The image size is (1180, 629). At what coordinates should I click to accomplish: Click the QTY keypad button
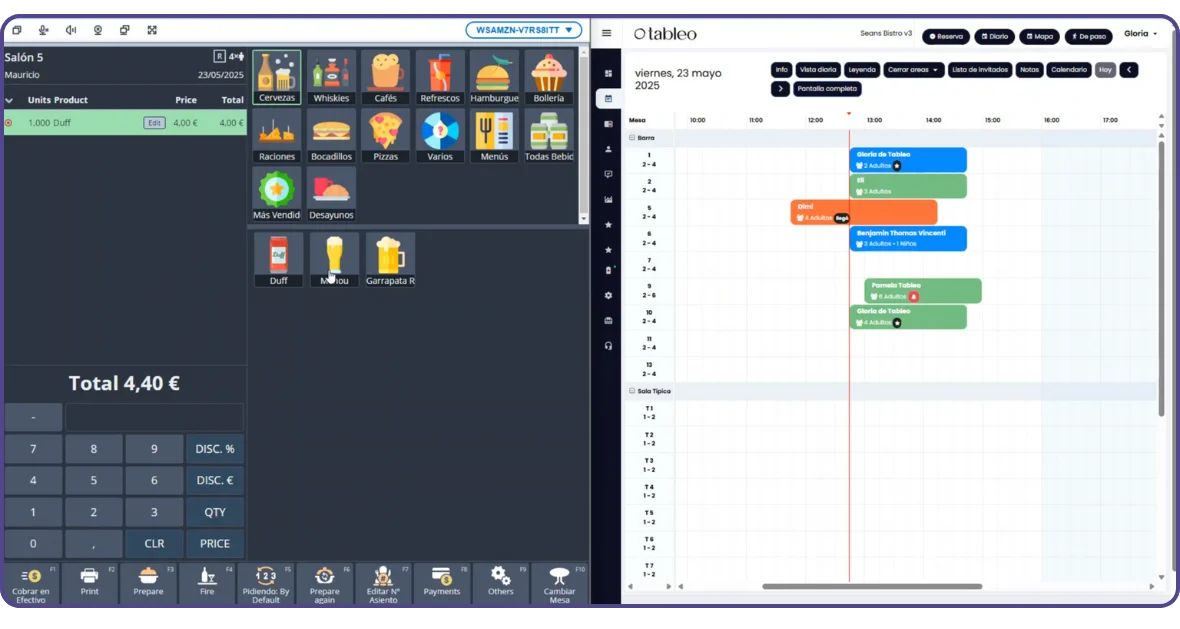(214, 512)
